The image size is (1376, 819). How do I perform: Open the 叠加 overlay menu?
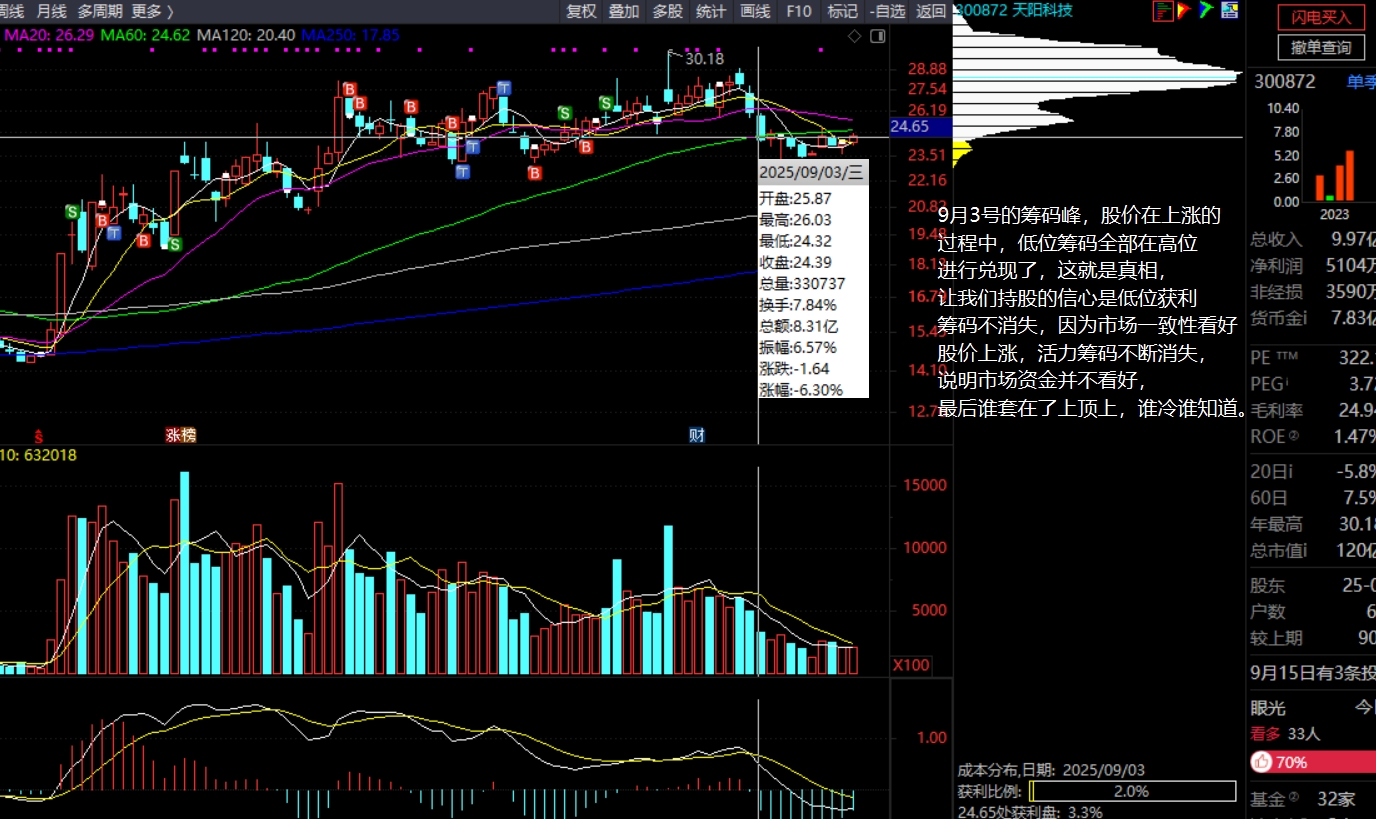[624, 11]
